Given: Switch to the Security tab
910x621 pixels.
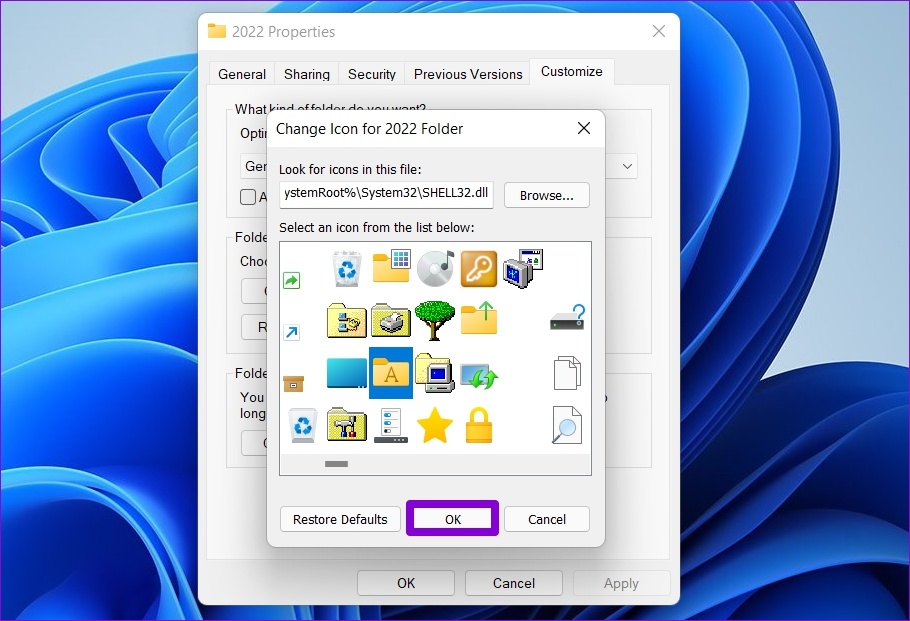Looking at the screenshot, I should pos(371,74).
